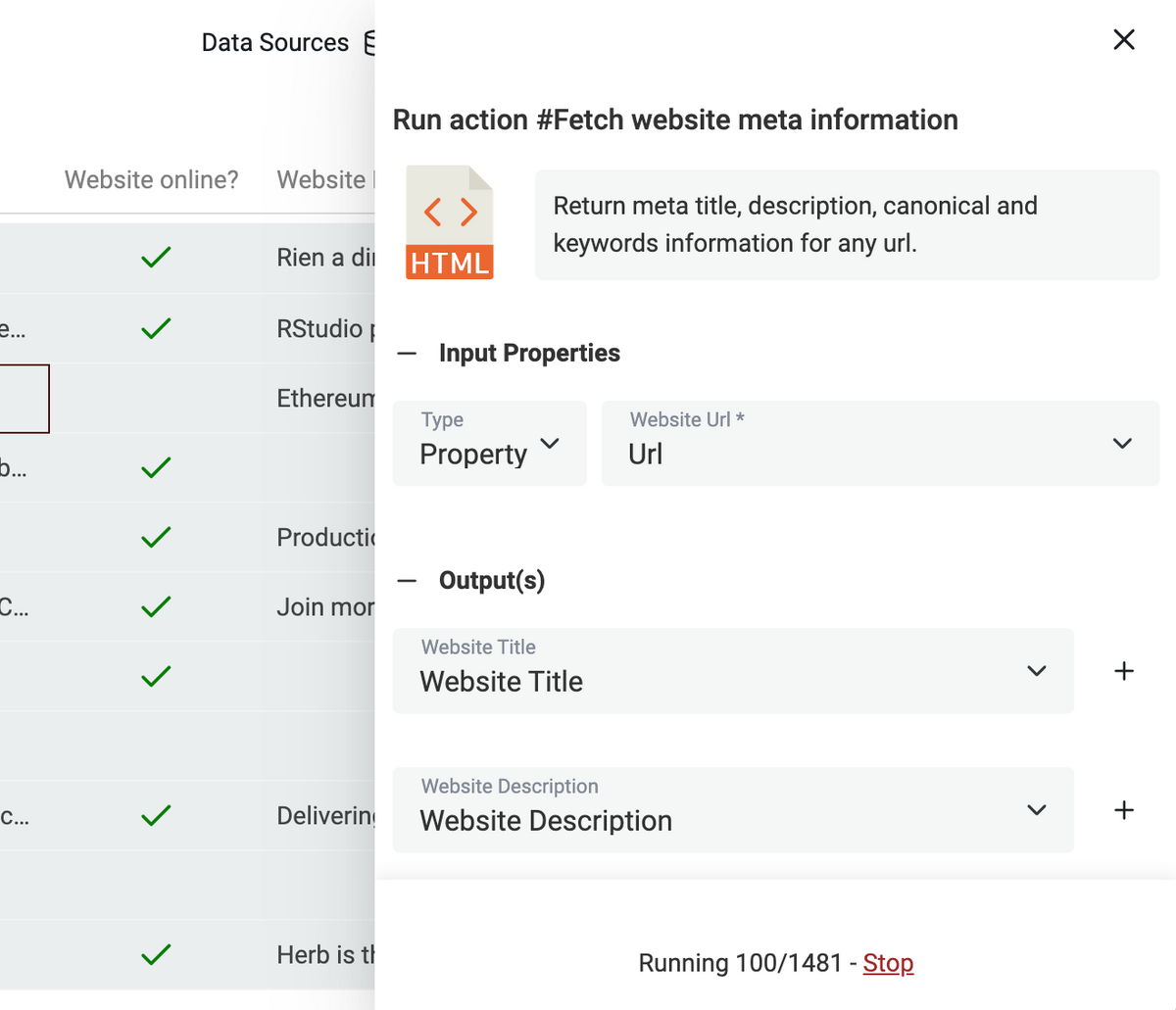Screen dimensions: 1176x1010
Task: Close the run action panel
Action: coord(1124,39)
